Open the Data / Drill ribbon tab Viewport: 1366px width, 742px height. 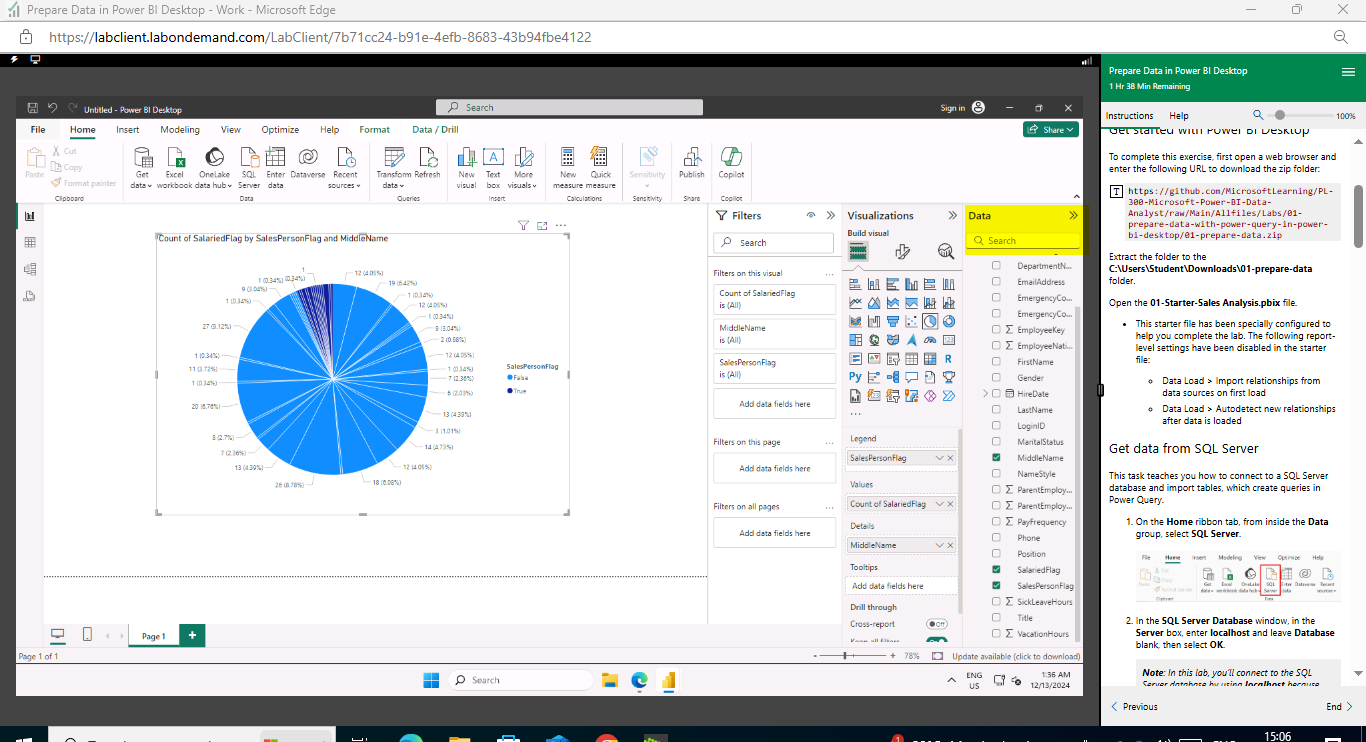tap(434, 129)
